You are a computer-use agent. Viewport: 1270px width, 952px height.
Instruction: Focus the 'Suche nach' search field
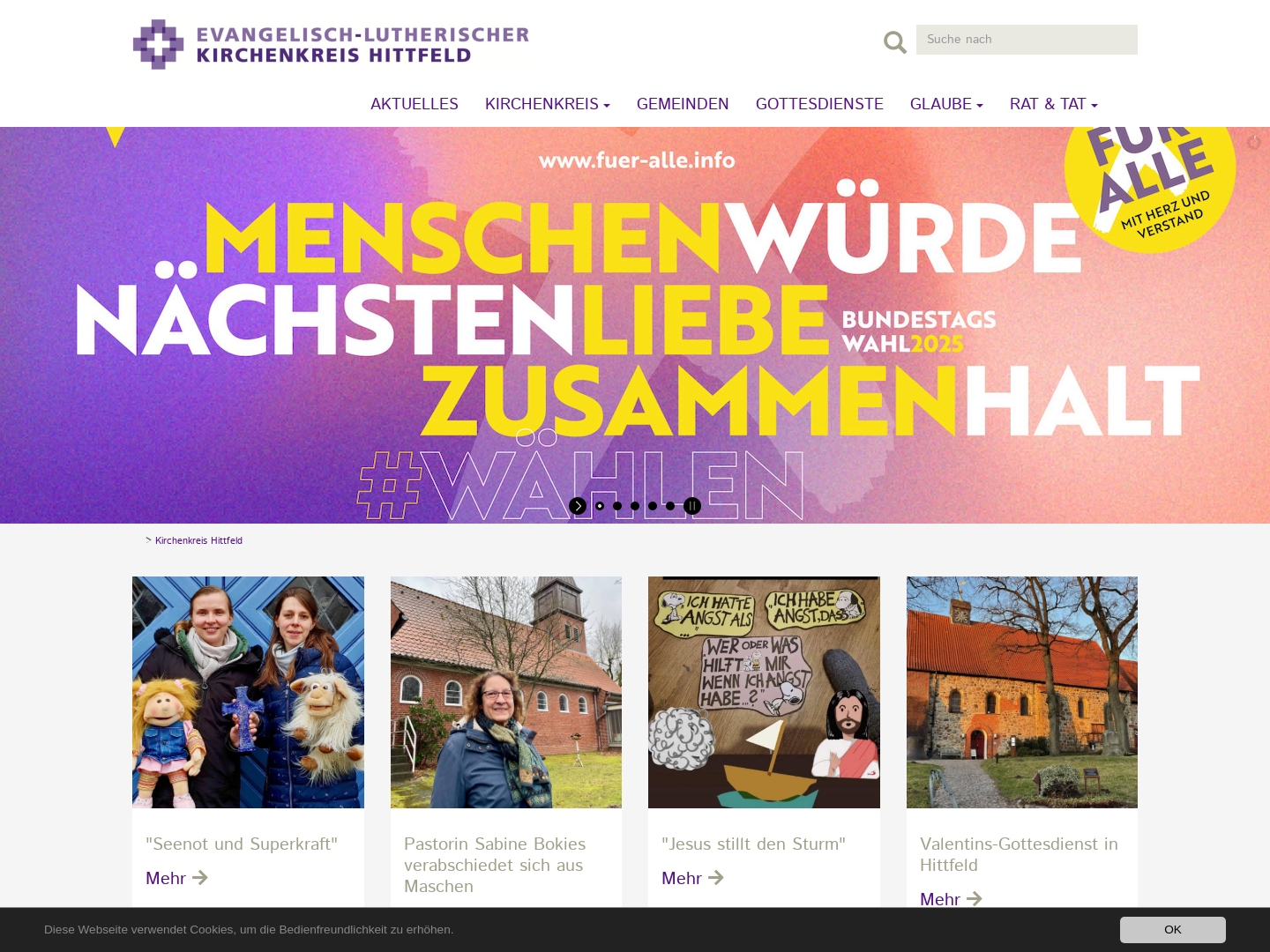[x=1027, y=40]
